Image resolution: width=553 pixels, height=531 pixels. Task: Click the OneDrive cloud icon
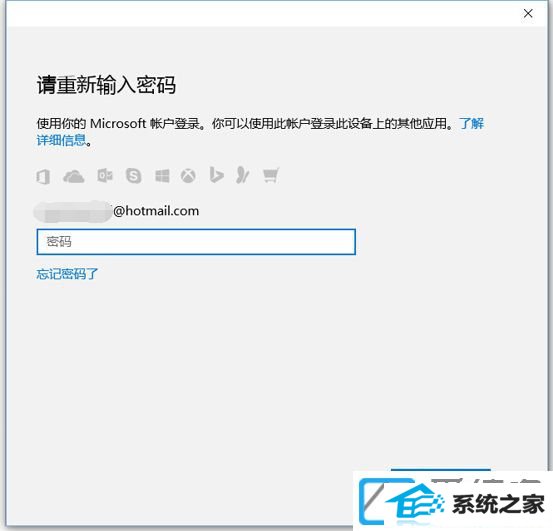[x=73, y=176]
